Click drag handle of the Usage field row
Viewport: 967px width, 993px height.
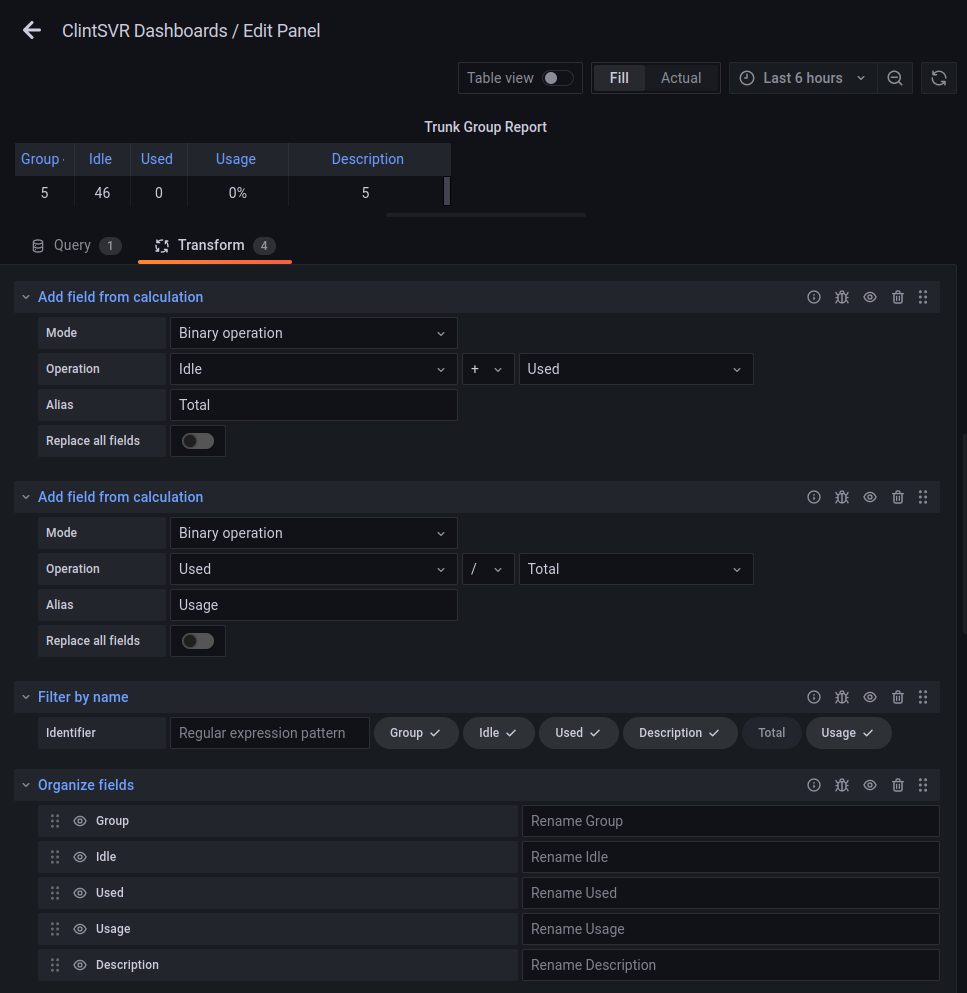tap(55, 929)
